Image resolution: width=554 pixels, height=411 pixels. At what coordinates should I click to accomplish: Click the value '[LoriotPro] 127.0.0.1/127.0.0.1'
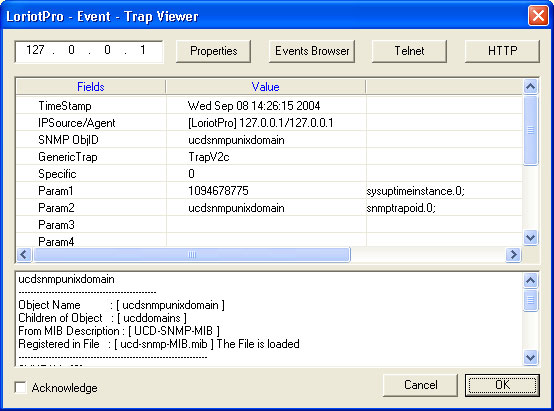point(260,123)
